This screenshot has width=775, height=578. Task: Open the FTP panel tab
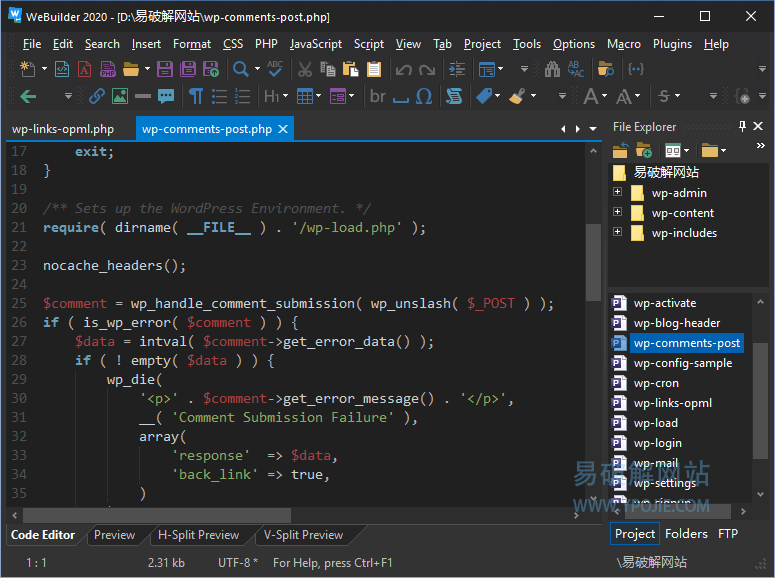[x=728, y=534]
